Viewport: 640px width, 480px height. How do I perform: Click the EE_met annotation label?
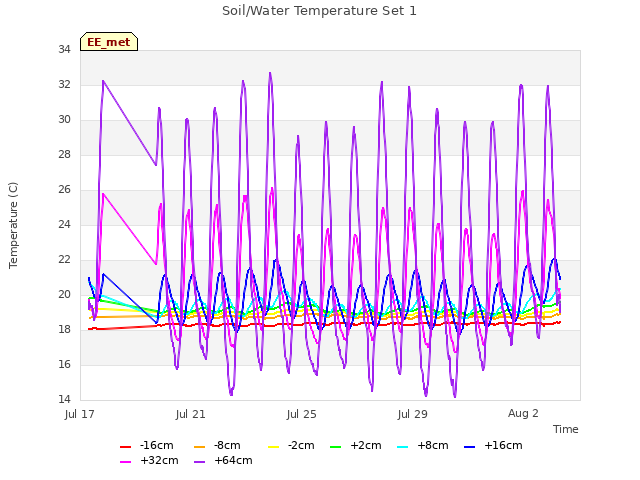click(109, 42)
